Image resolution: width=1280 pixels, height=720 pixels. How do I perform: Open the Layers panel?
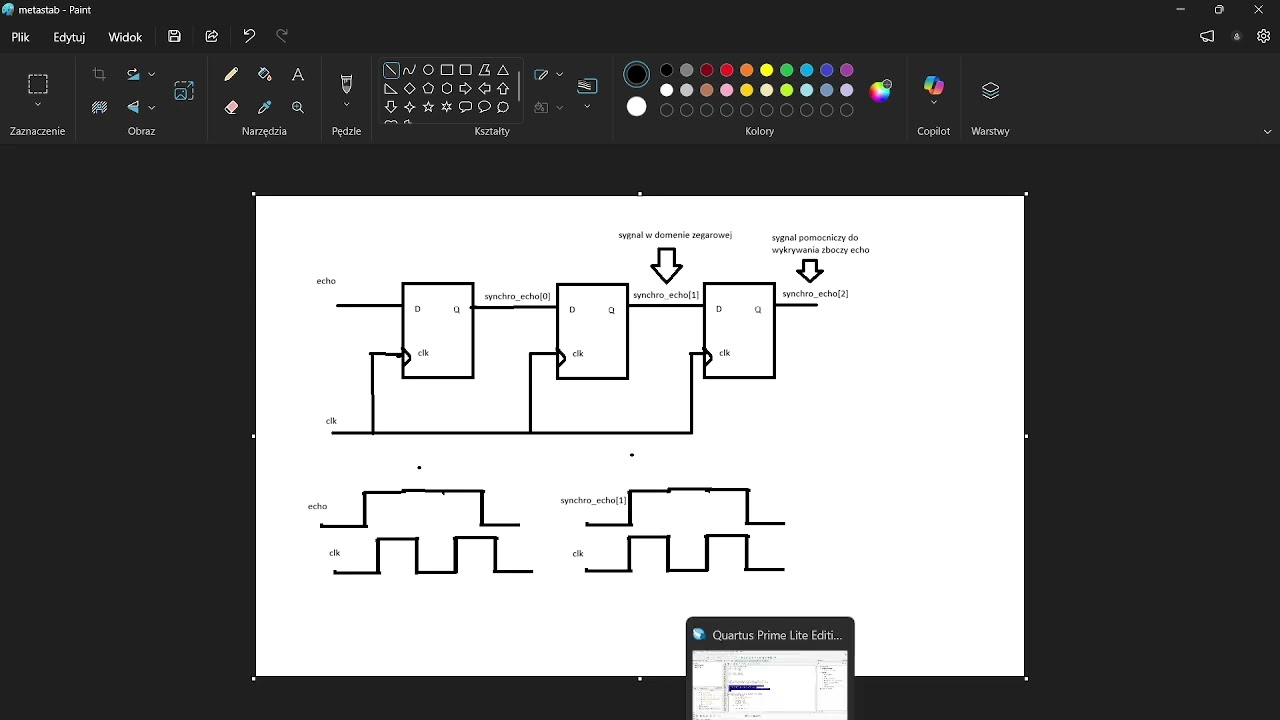point(991,91)
